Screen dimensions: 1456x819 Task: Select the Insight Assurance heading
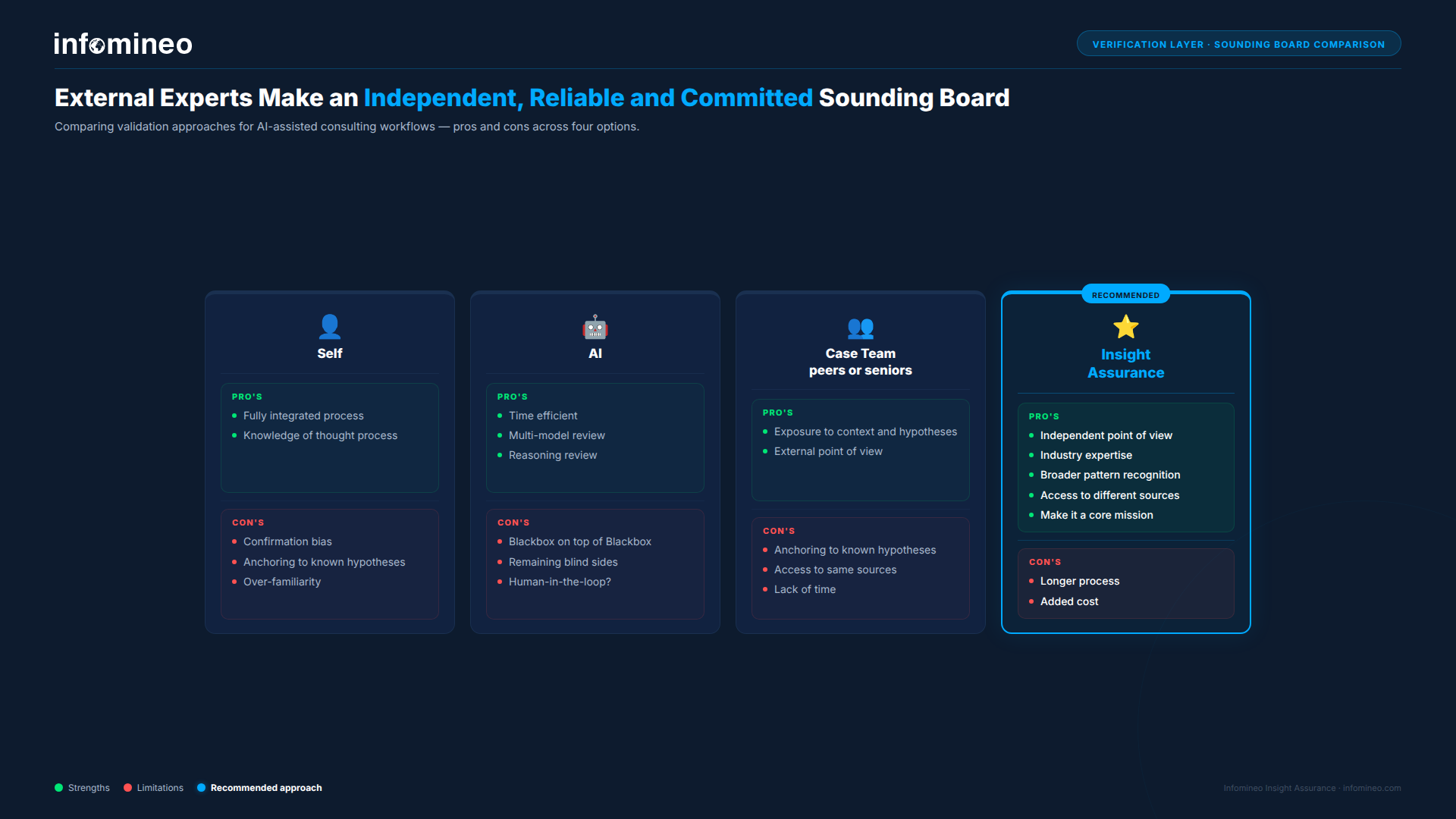1126,363
